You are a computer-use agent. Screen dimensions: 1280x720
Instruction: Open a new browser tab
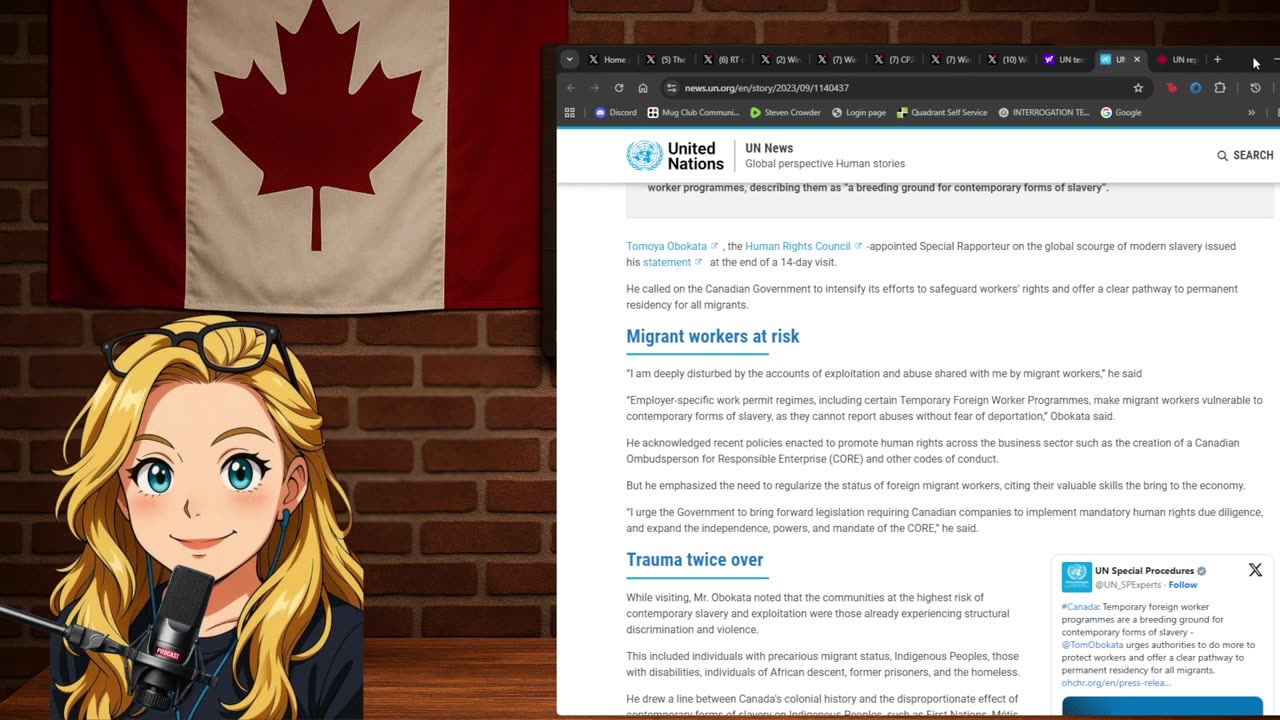coord(1217,59)
